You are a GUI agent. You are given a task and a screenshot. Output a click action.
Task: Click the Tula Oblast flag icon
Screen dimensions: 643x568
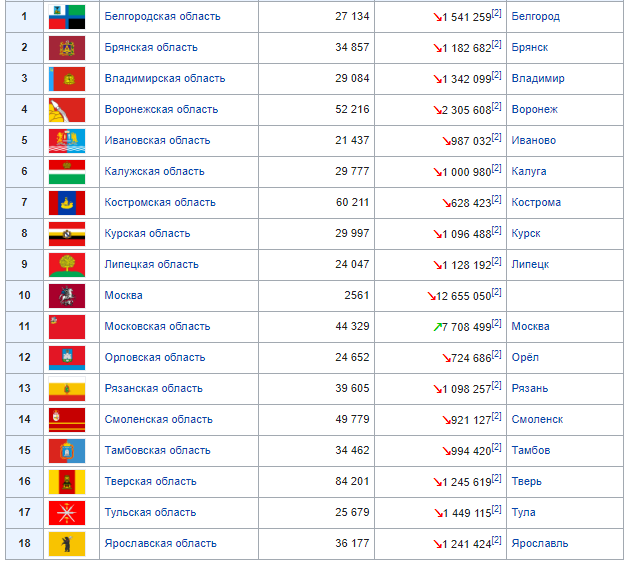coord(67,512)
